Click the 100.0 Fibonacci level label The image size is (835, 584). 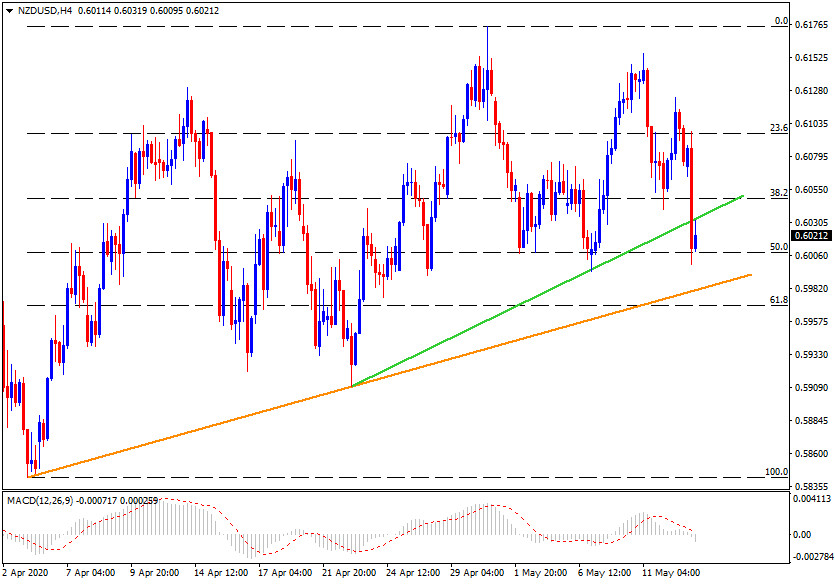pos(777,471)
